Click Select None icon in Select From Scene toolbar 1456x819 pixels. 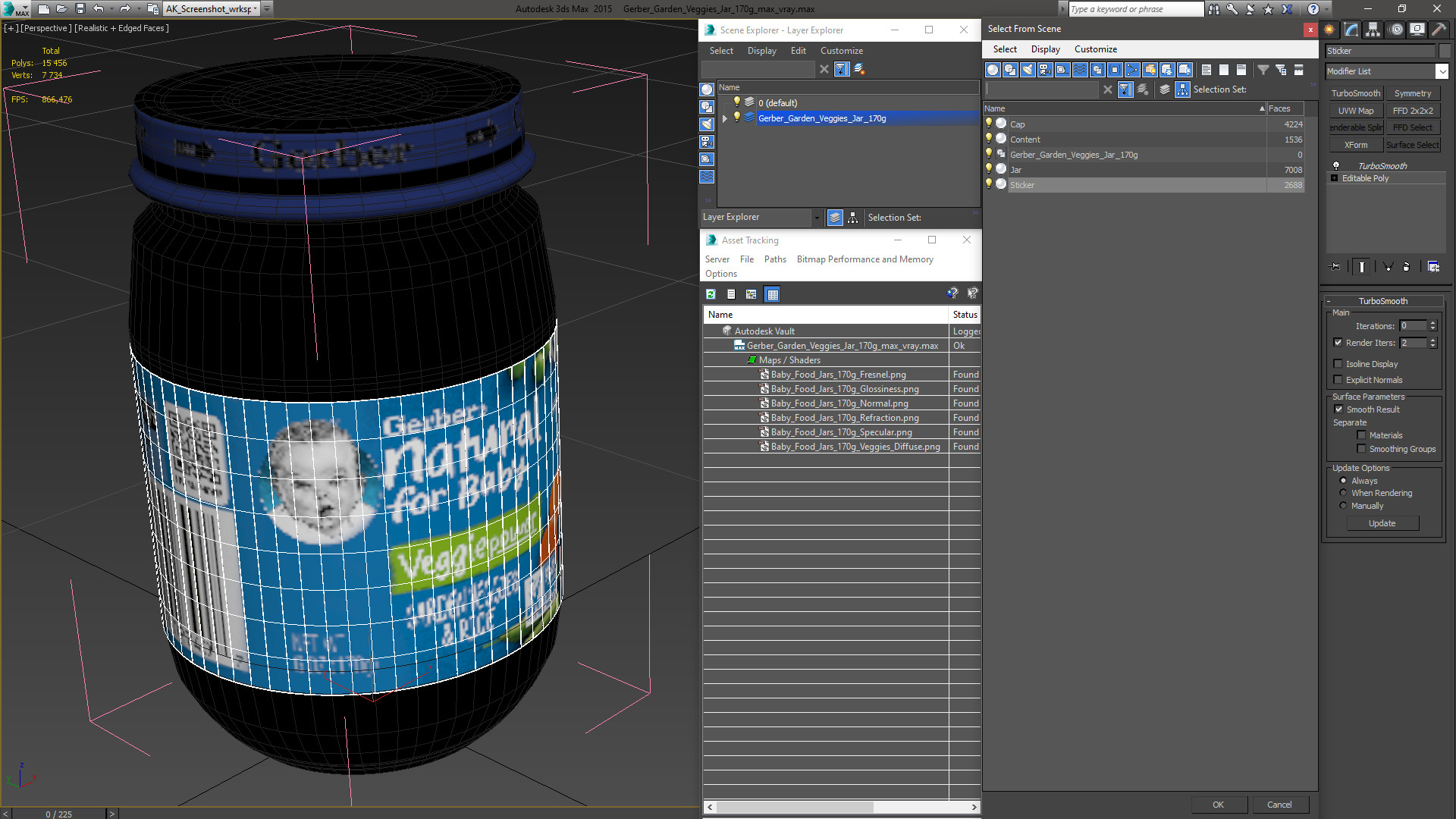coord(1224,70)
